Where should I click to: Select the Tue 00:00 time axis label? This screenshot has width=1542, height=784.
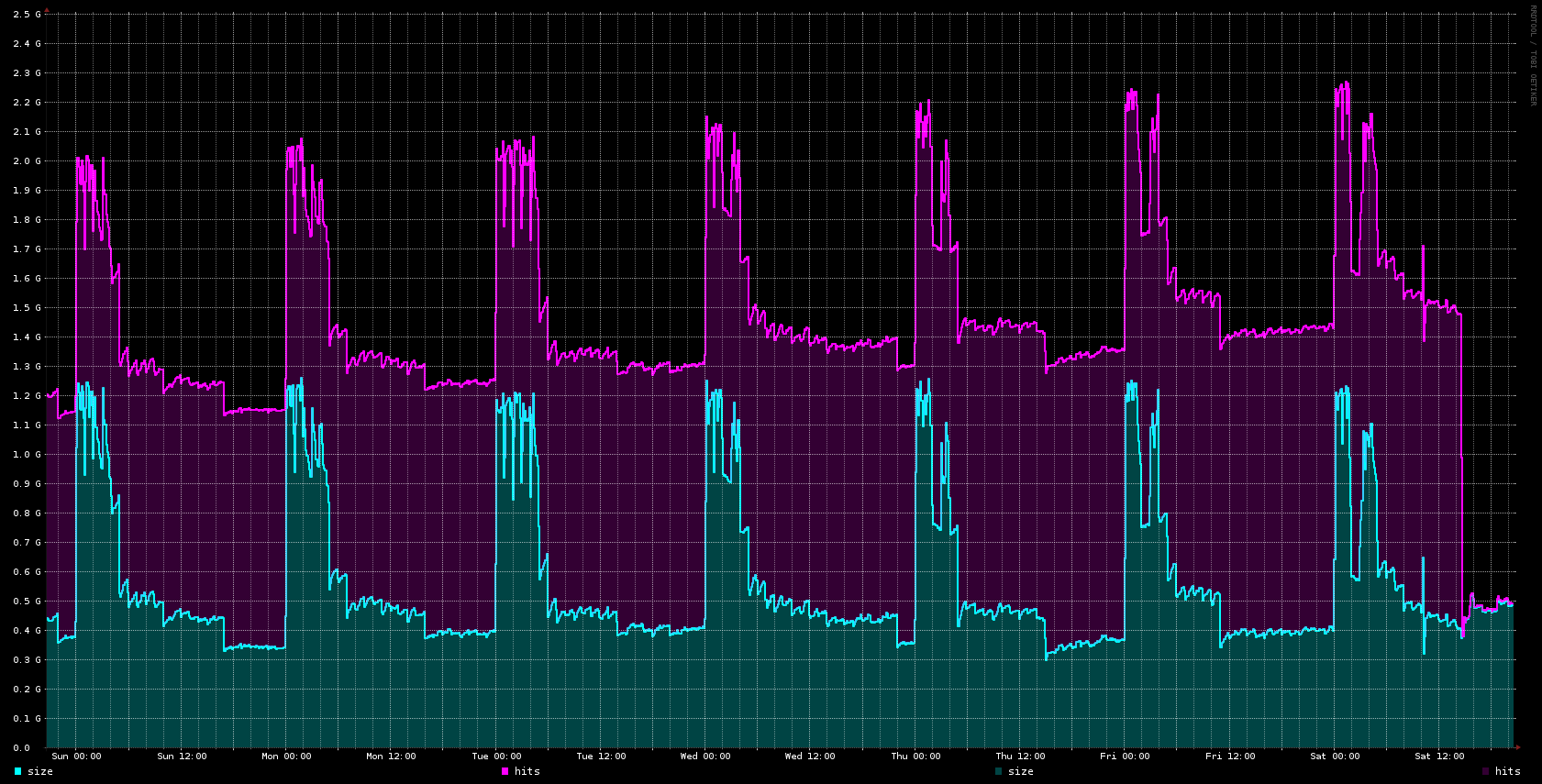click(496, 756)
